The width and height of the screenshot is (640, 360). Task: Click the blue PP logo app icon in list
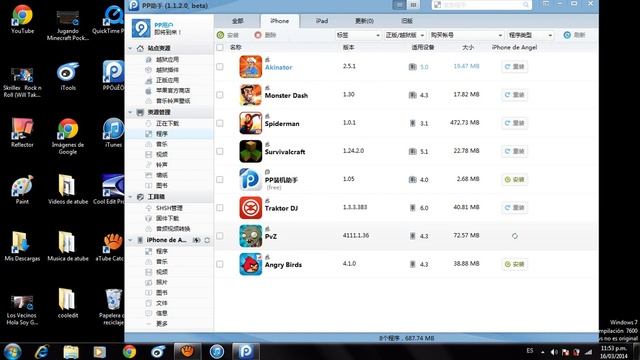(x=250, y=179)
